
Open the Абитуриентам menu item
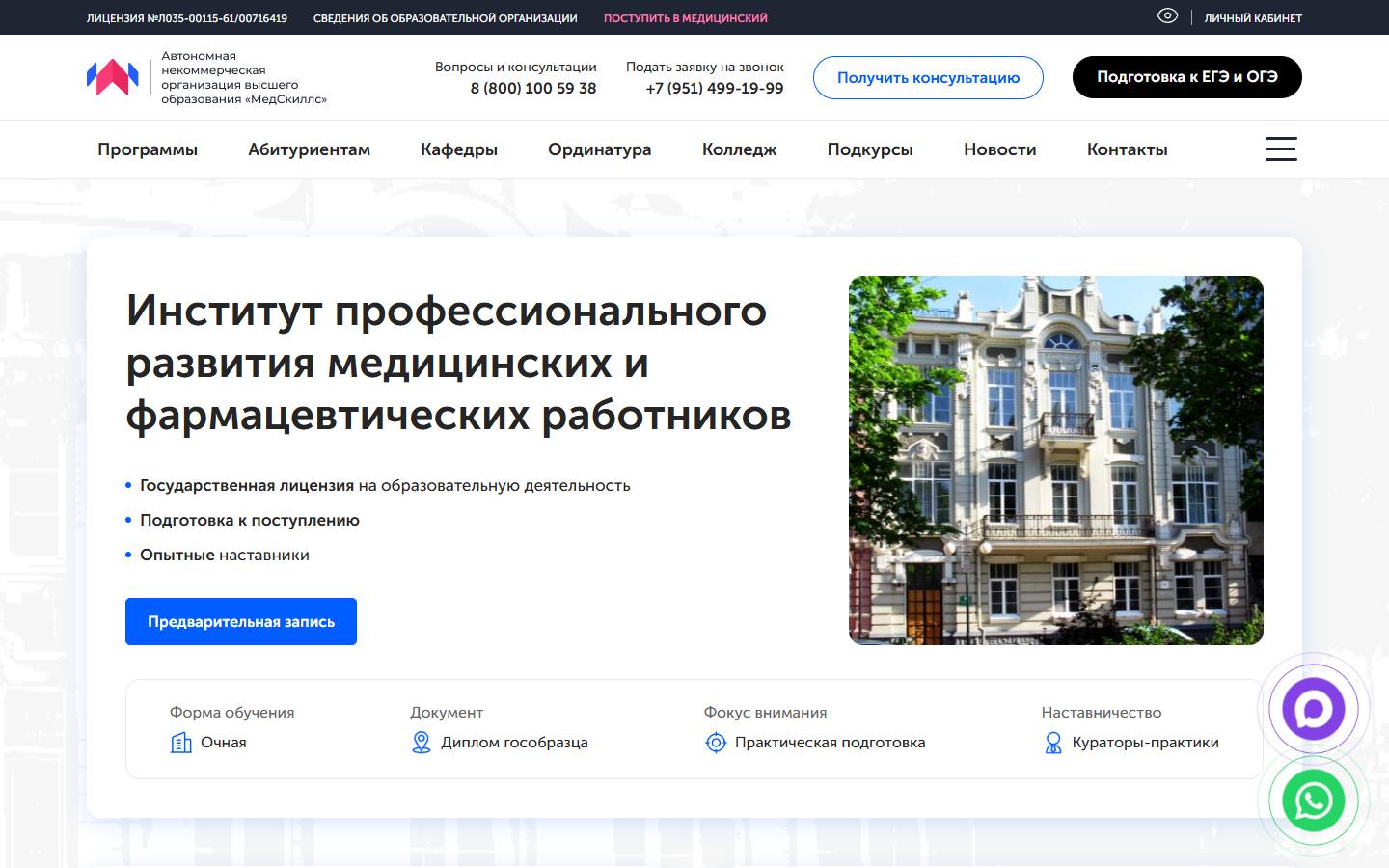[309, 149]
